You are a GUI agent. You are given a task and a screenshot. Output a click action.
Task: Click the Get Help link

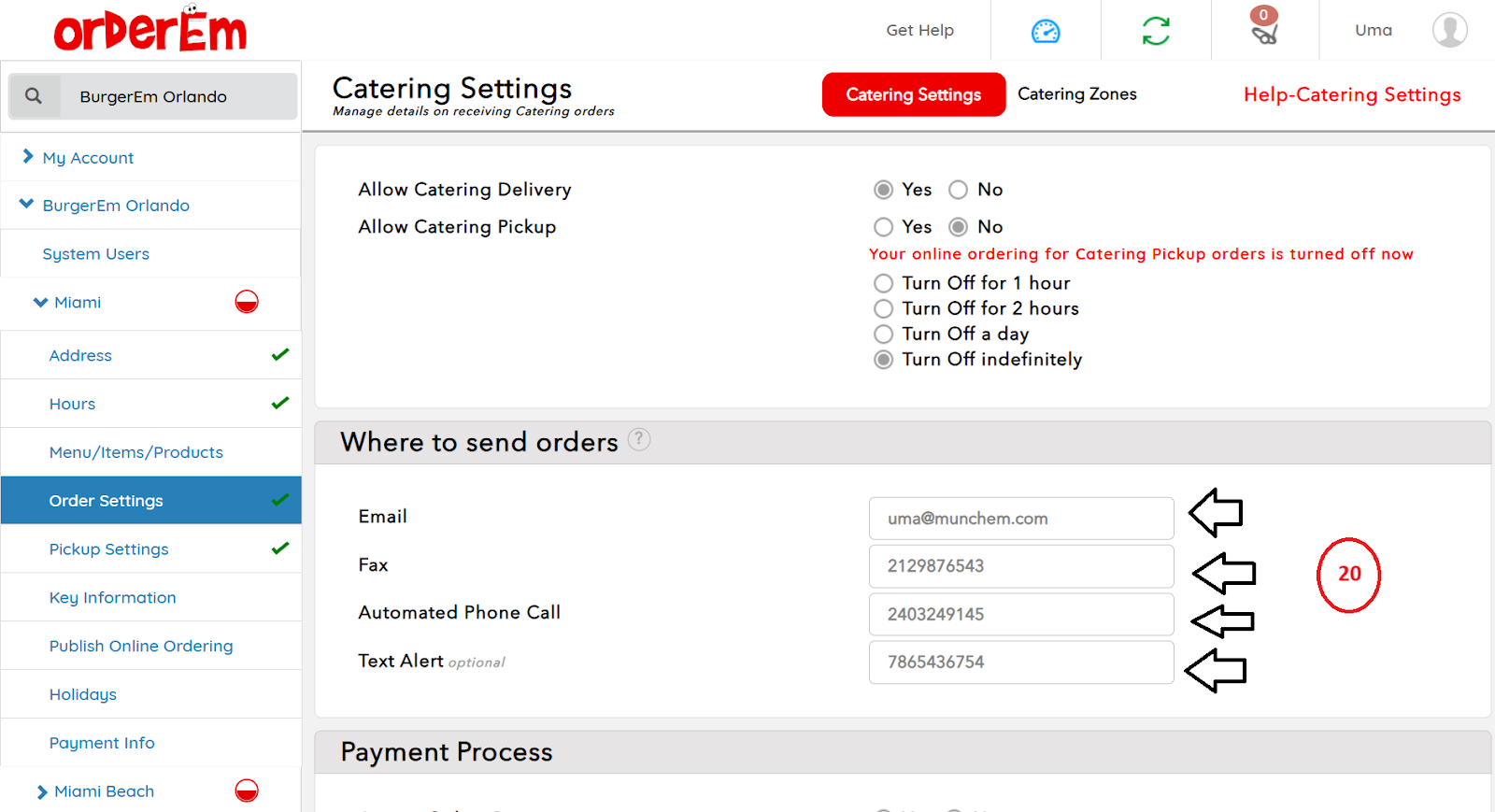click(x=919, y=30)
